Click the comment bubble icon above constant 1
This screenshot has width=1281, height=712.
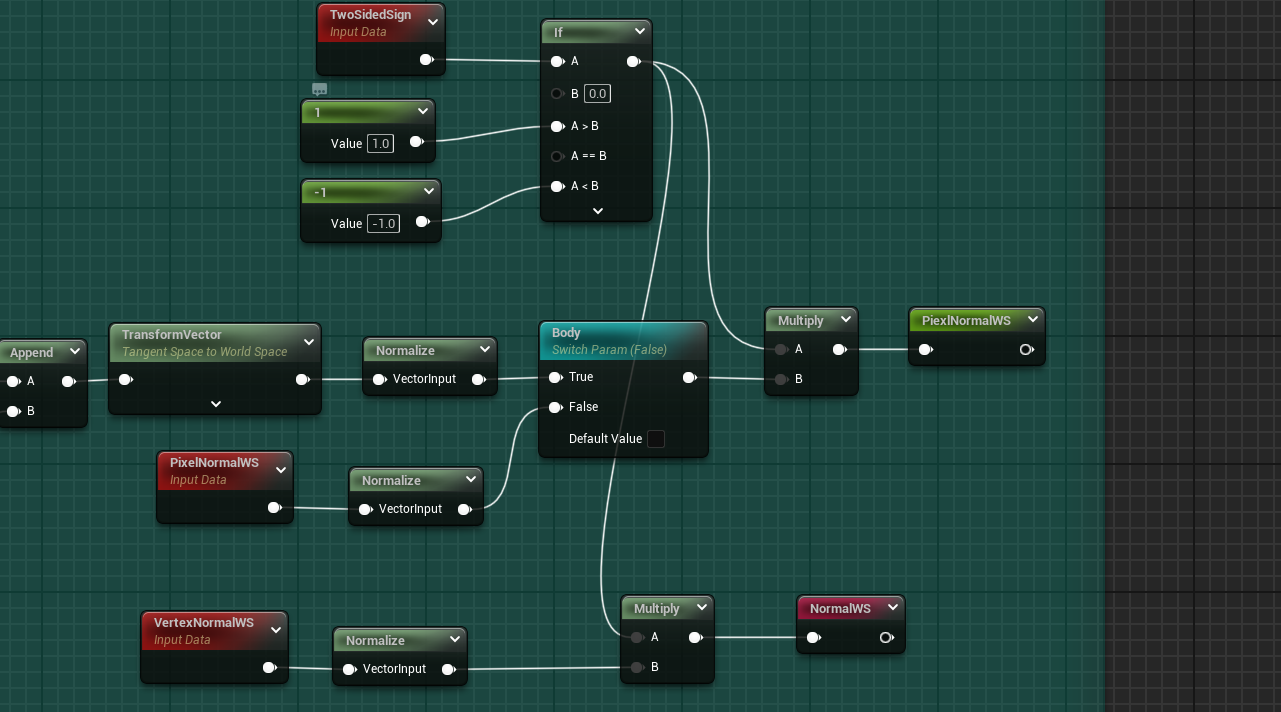point(320,89)
